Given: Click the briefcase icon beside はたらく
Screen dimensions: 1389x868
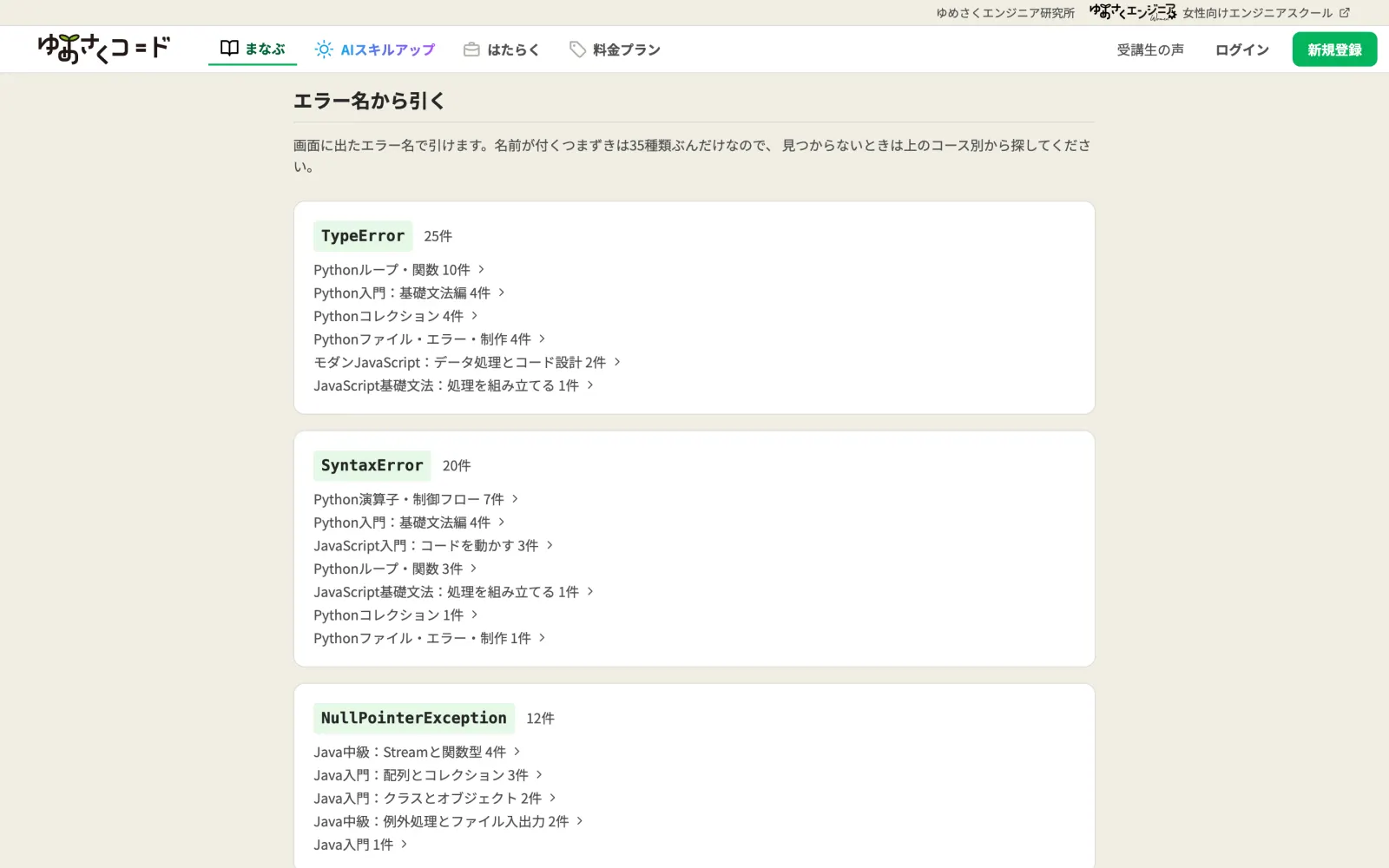Looking at the screenshot, I should coord(471,49).
